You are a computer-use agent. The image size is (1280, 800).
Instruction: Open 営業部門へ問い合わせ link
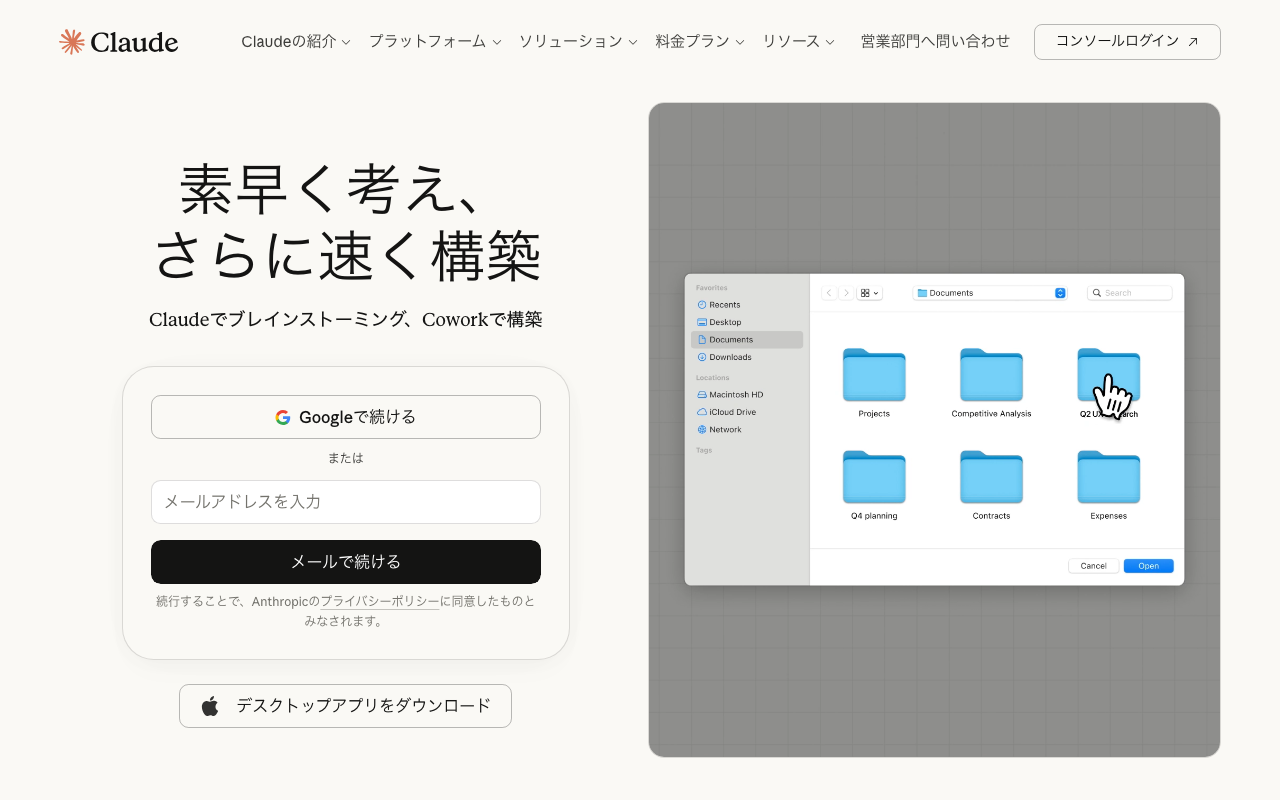[935, 42]
